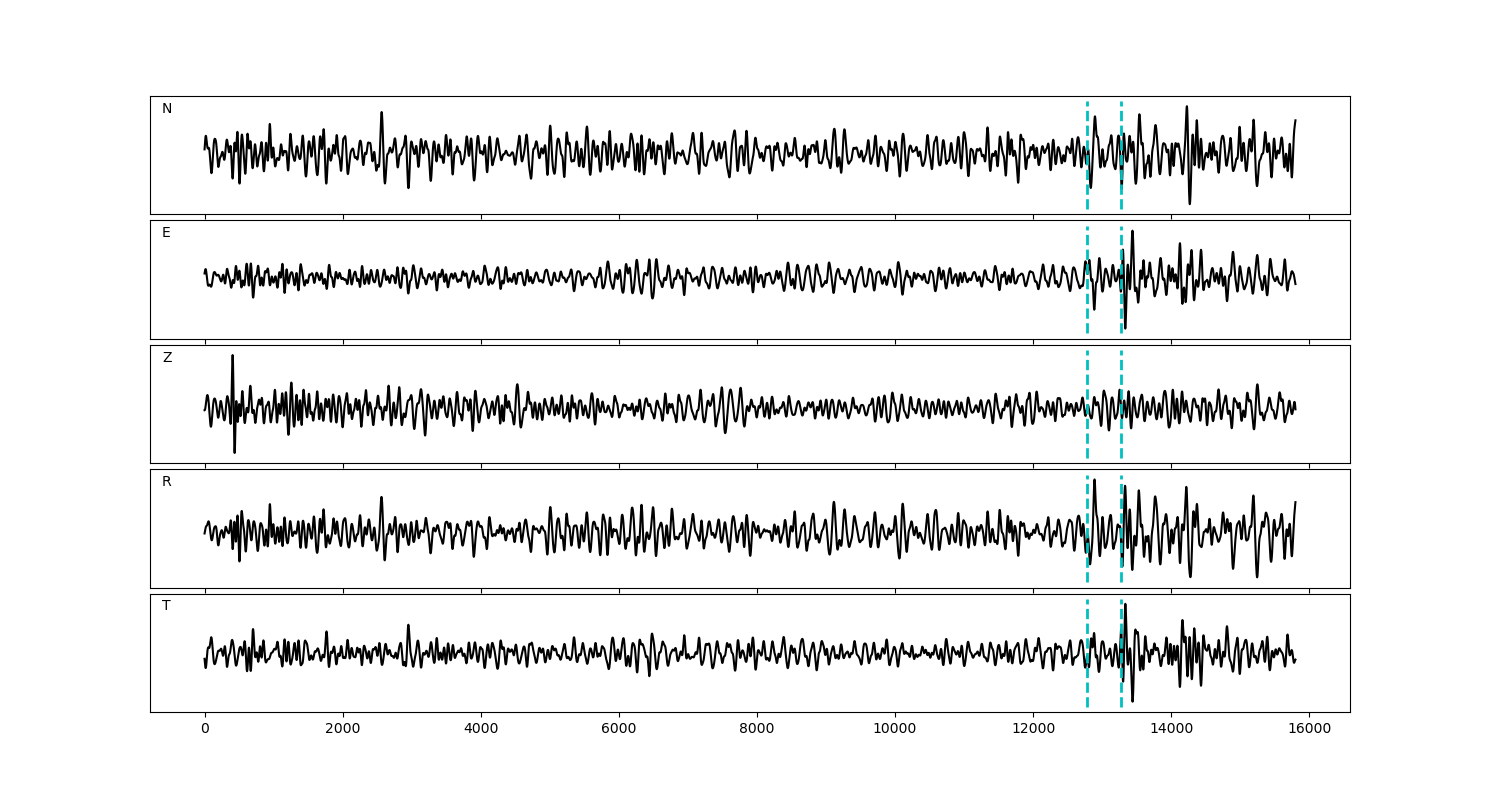Click the x-axis tick label 12000

(1033, 729)
